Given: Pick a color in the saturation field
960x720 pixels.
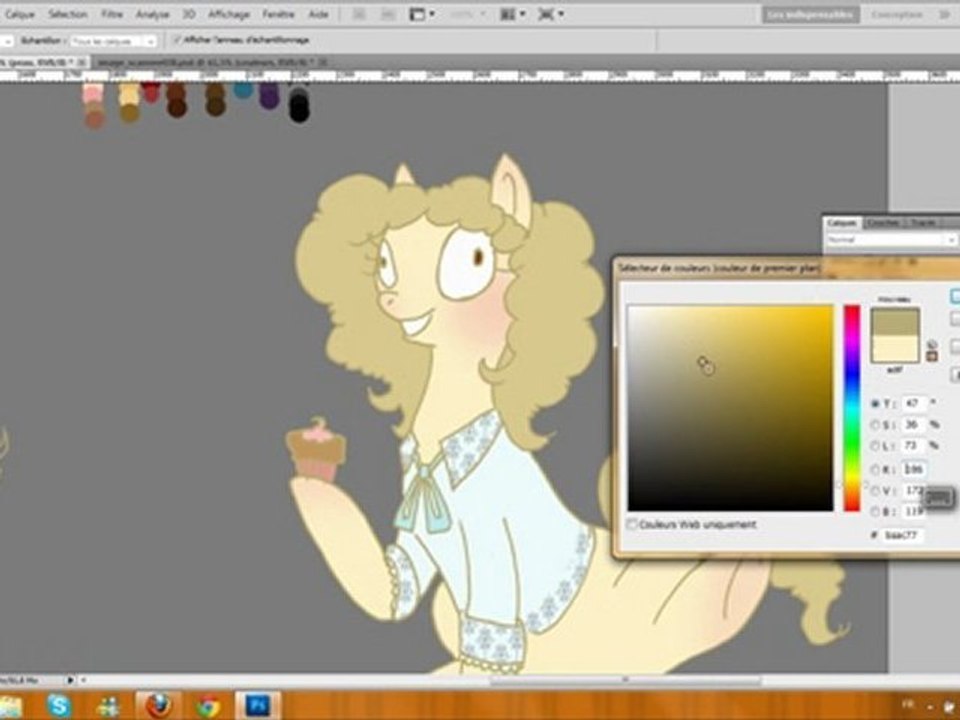Looking at the screenshot, I should click(x=730, y=408).
